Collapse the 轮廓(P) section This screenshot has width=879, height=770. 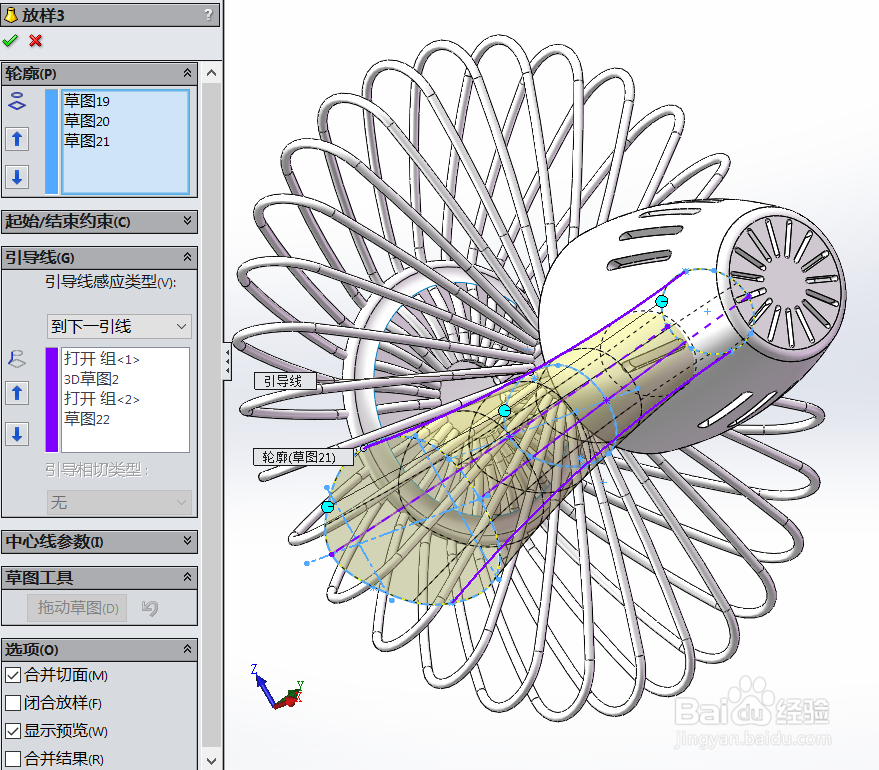coord(187,73)
